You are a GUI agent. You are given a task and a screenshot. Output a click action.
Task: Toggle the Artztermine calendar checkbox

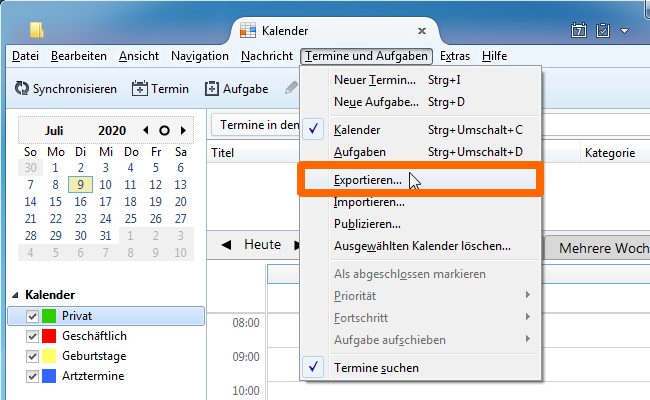tap(32, 376)
